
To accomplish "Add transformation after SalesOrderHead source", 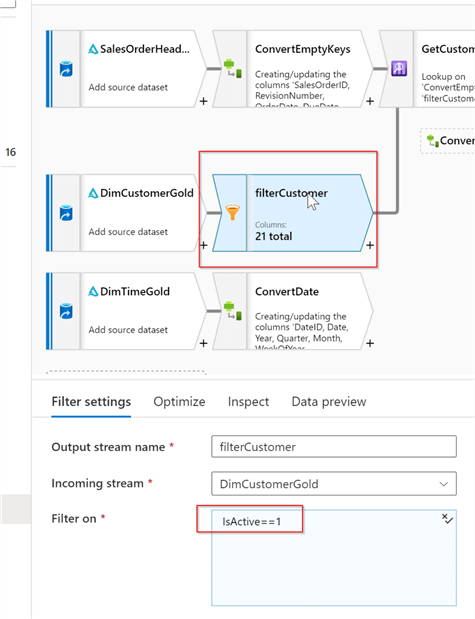I will pos(203,101).
